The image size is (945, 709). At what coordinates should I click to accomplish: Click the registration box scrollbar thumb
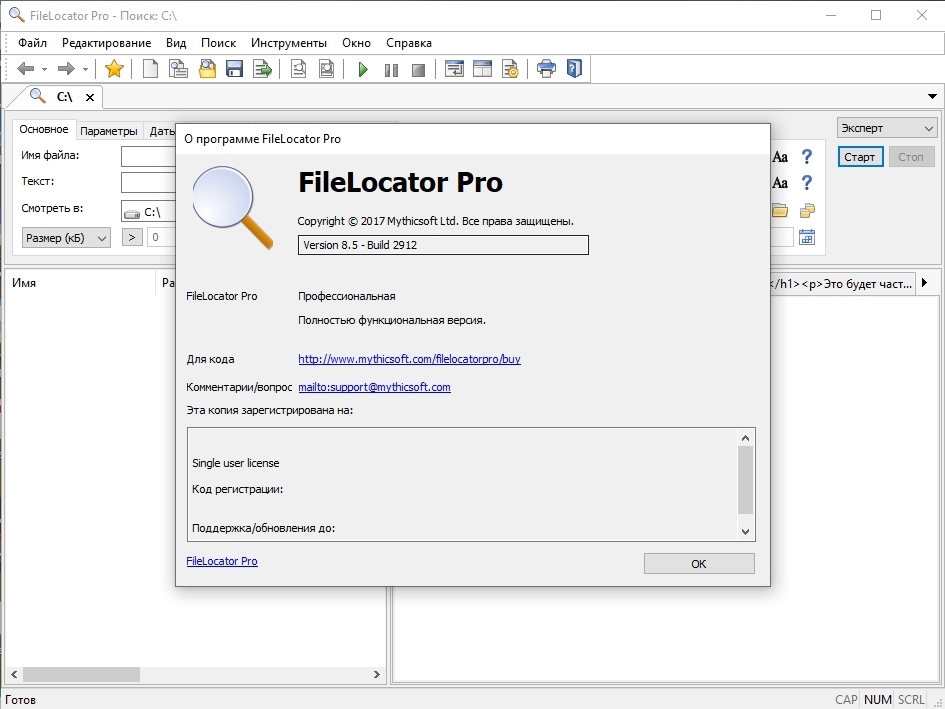(746, 481)
